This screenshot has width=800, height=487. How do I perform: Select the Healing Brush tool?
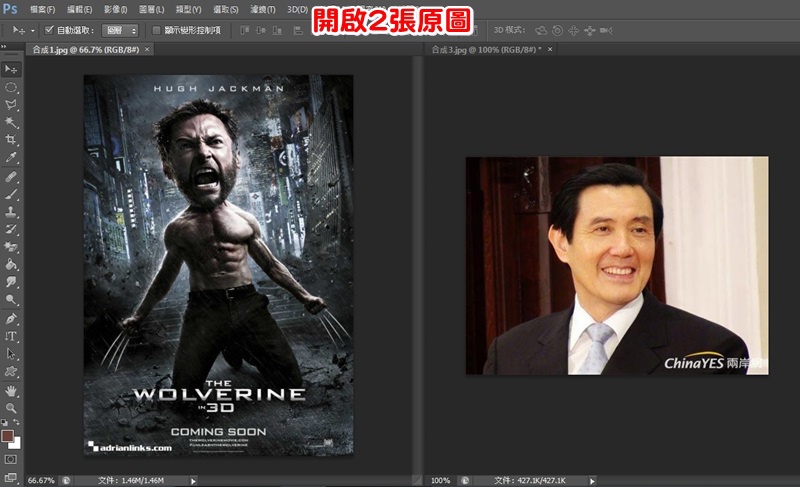tap(11, 177)
